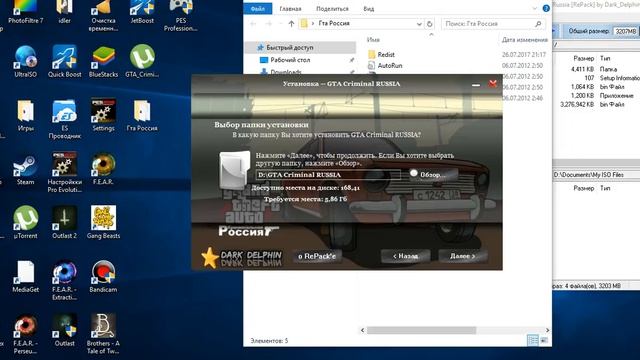Launch Brothers - A Tale of Two Sons

(103, 334)
